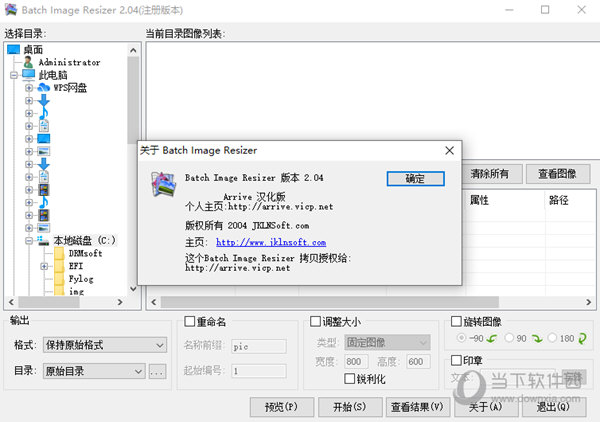600x422 pixels.
Task: Click 确定 in the About dialog
Action: coord(416,179)
